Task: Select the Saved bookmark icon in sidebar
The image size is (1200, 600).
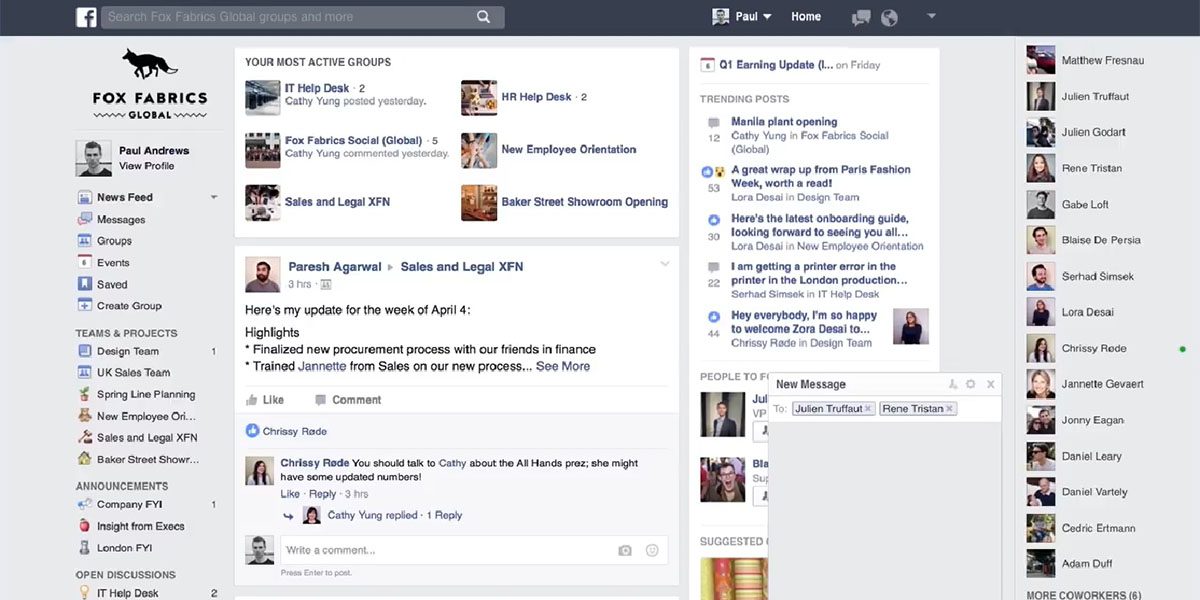Action: click(x=85, y=283)
